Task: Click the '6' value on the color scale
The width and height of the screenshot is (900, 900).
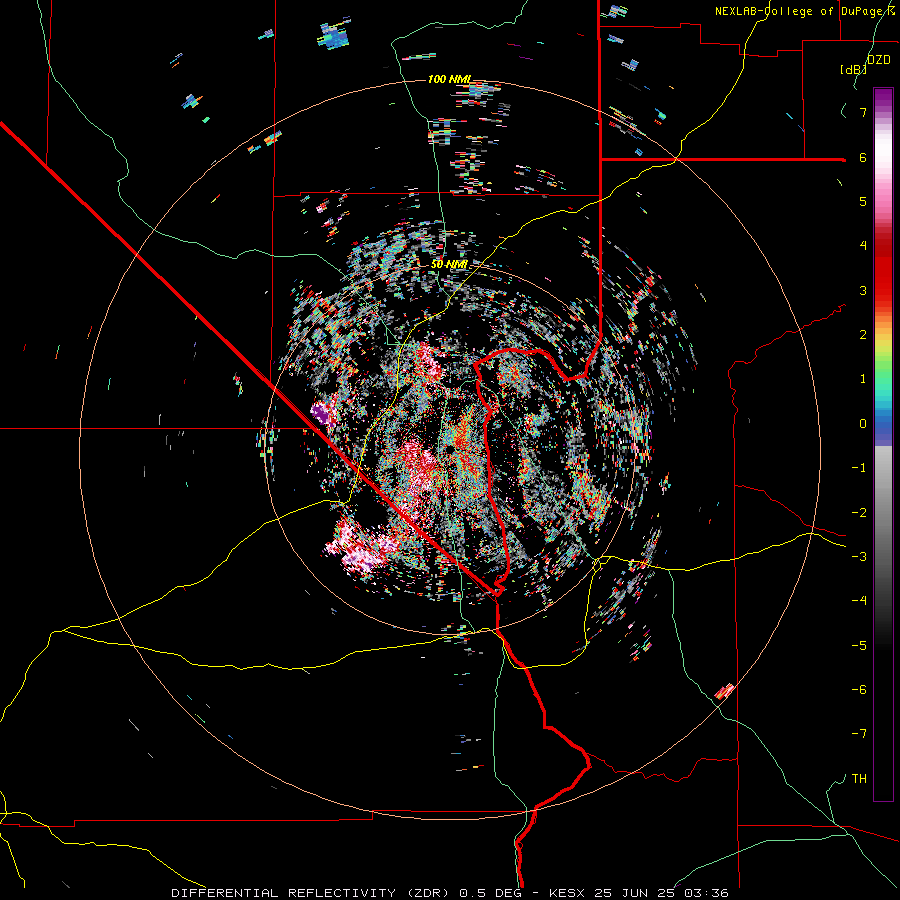Action: pos(863,157)
